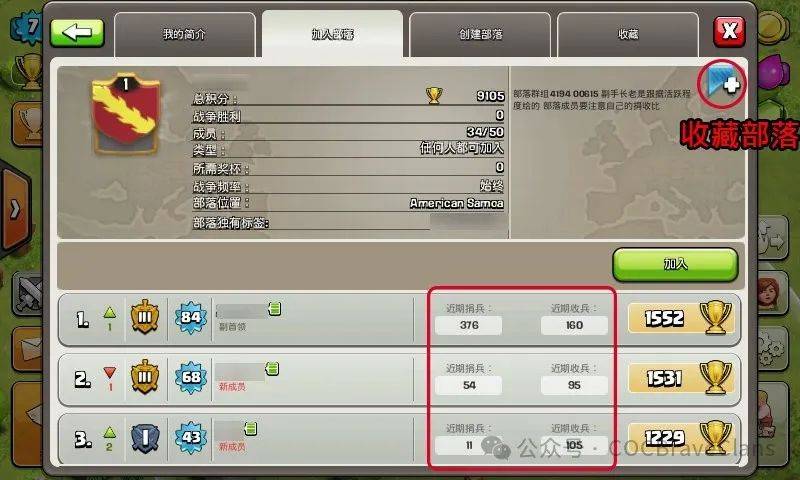
Task: Expand the orange side panel arrow
Action: pos(16,209)
